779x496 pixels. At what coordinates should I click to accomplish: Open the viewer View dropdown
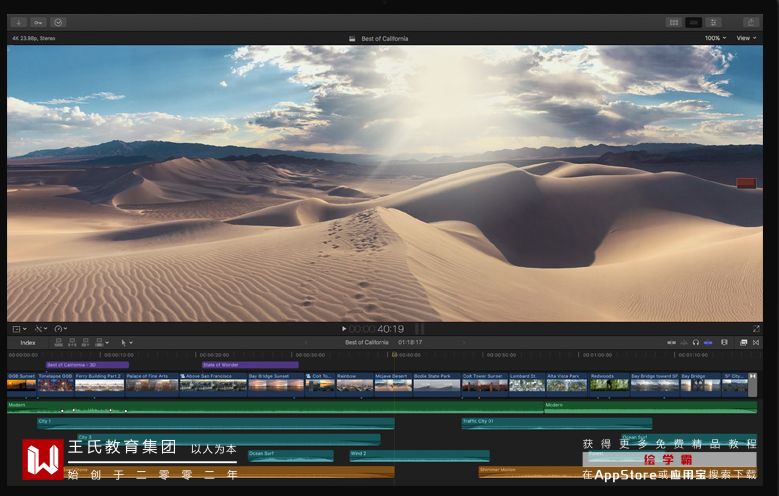pos(746,38)
